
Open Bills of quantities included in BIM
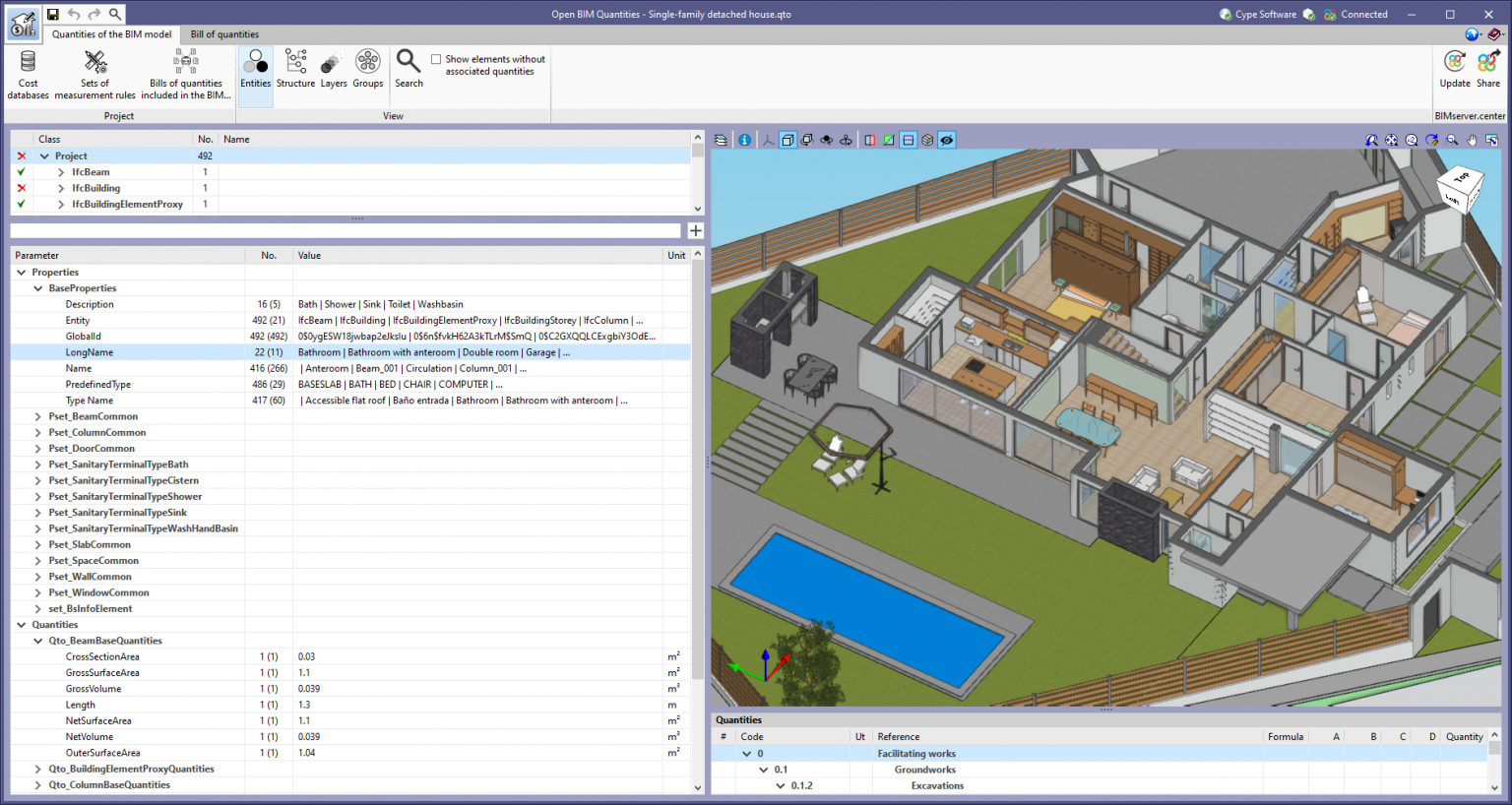pyautogui.click(x=186, y=74)
